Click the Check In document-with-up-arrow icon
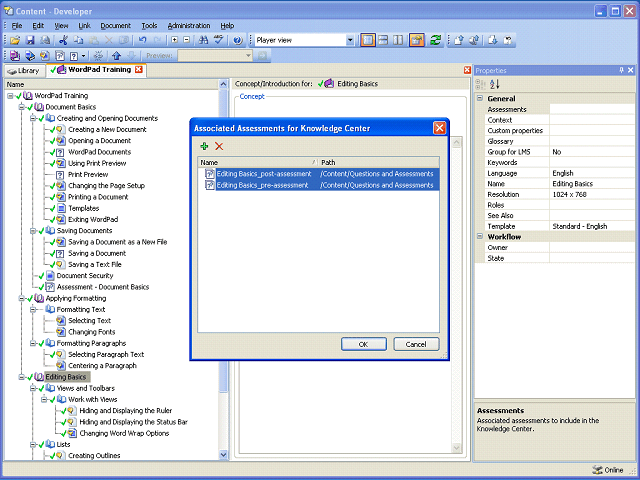 459,40
